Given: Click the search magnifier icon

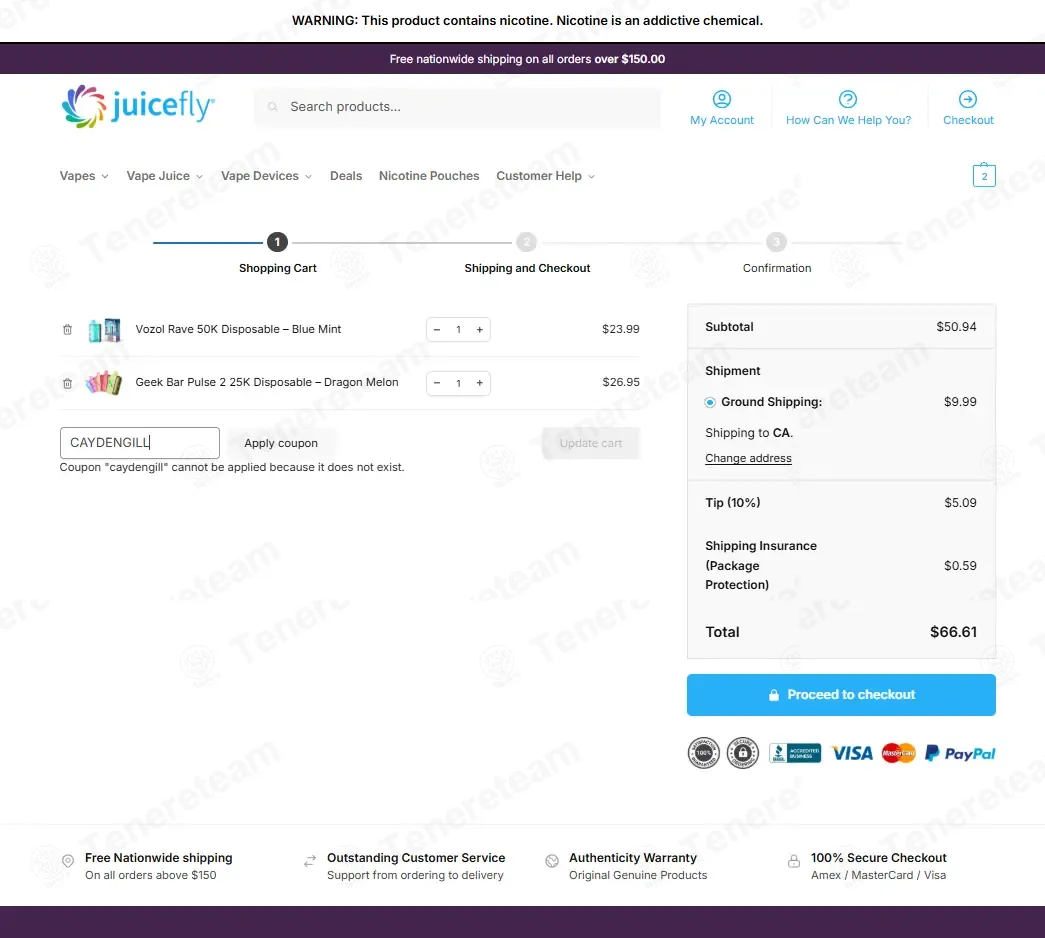Looking at the screenshot, I should [273, 107].
